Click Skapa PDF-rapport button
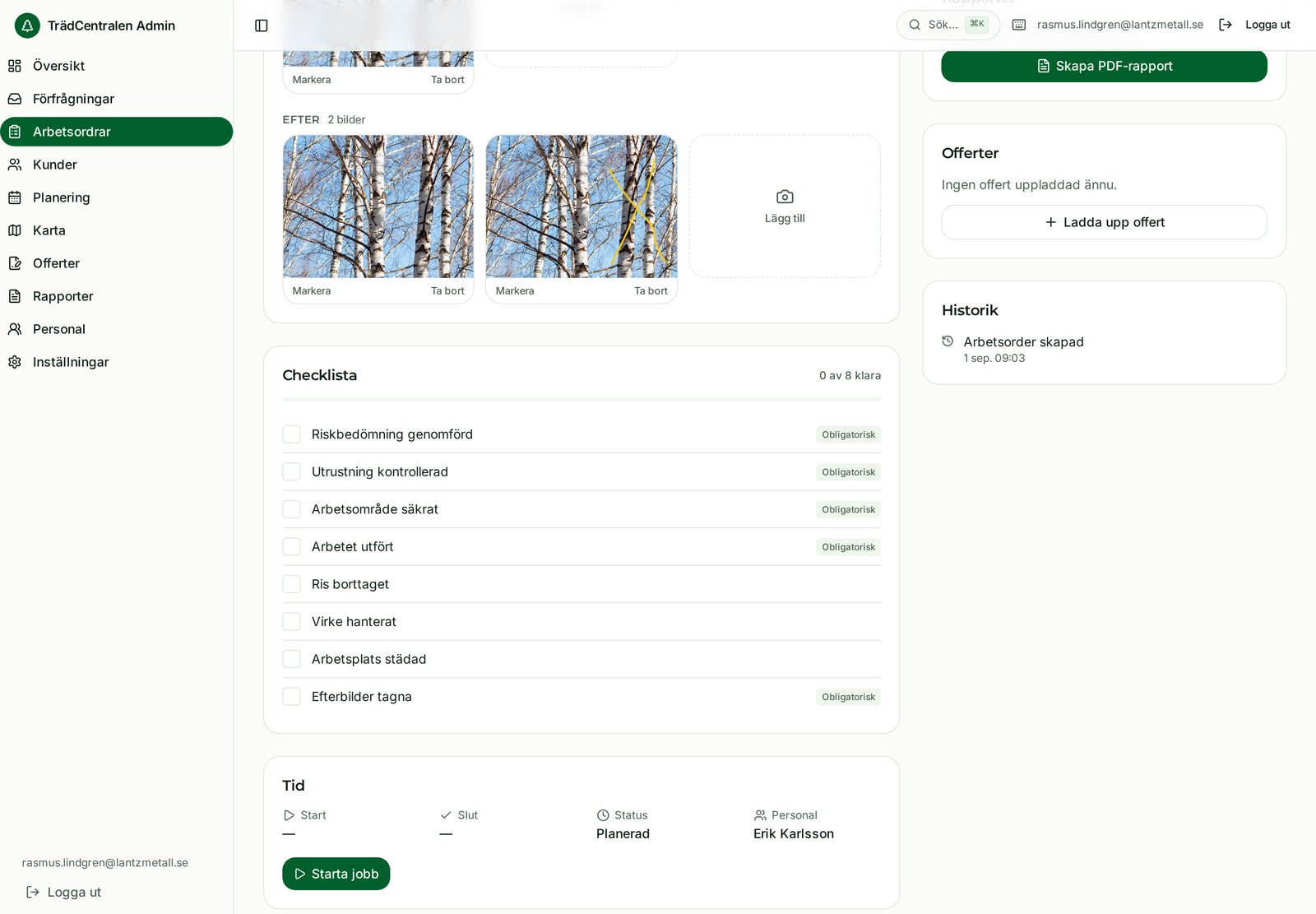The height and width of the screenshot is (914, 1316). [x=1104, y=66]
